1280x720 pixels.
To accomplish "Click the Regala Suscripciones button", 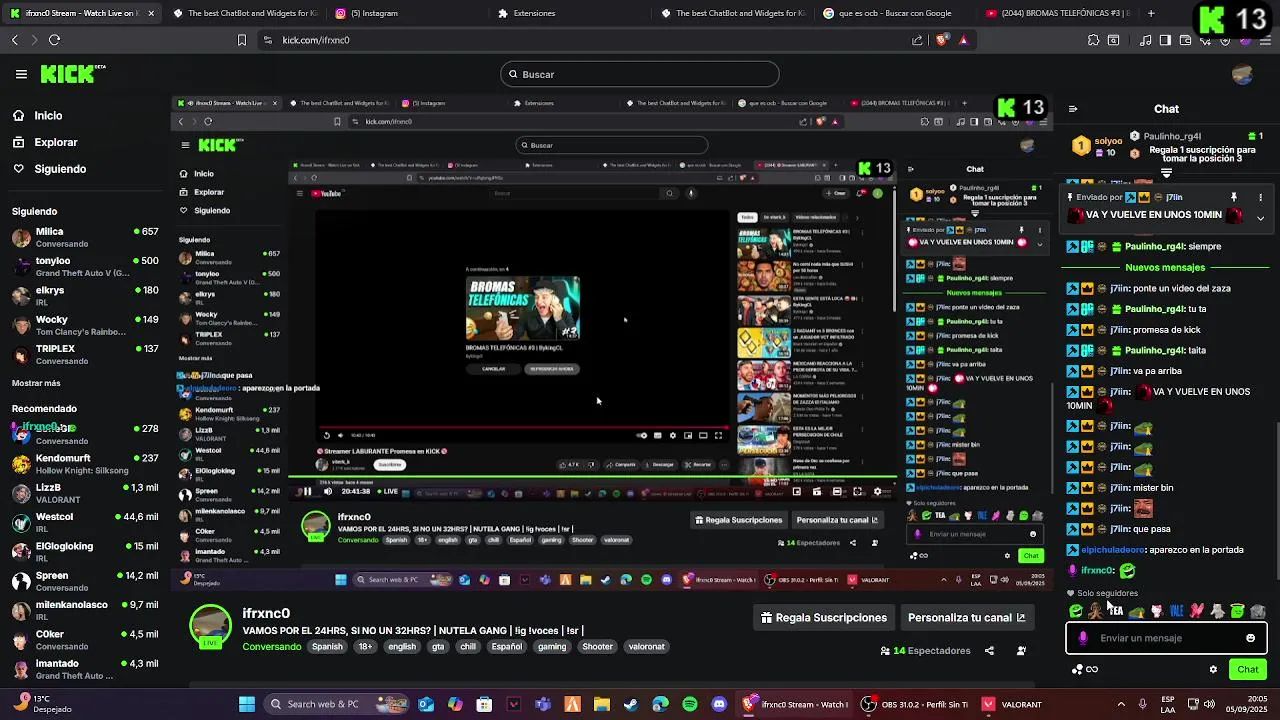I will [x=824, y=618].
